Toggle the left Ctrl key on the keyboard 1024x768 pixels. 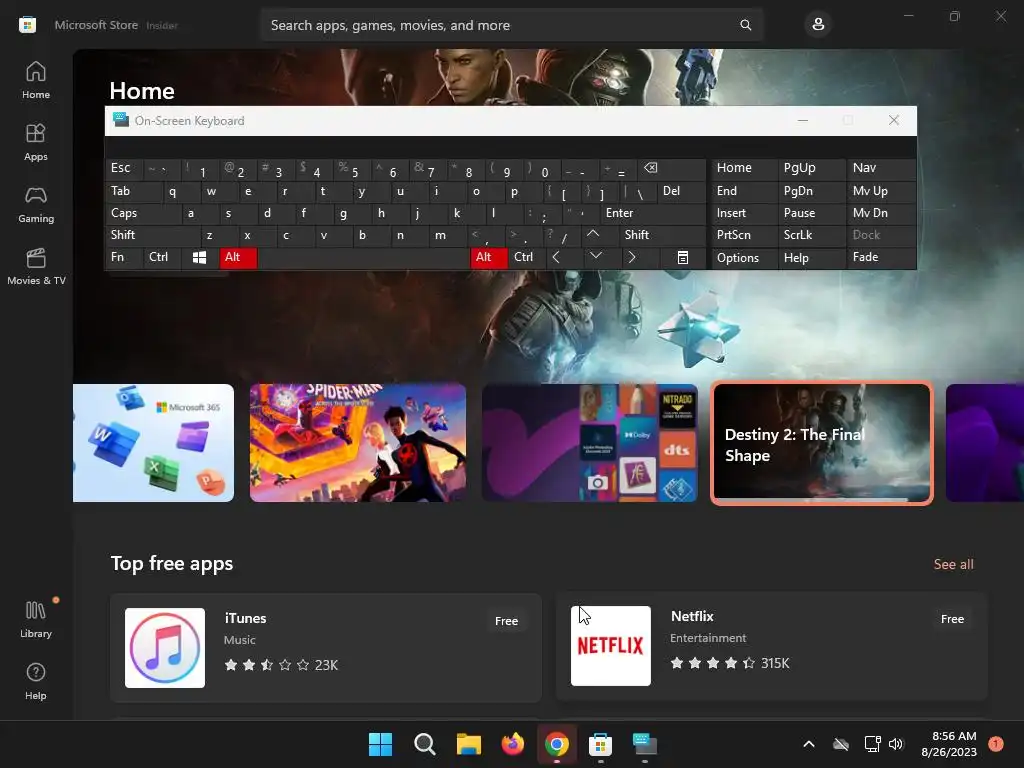[161, 257]
